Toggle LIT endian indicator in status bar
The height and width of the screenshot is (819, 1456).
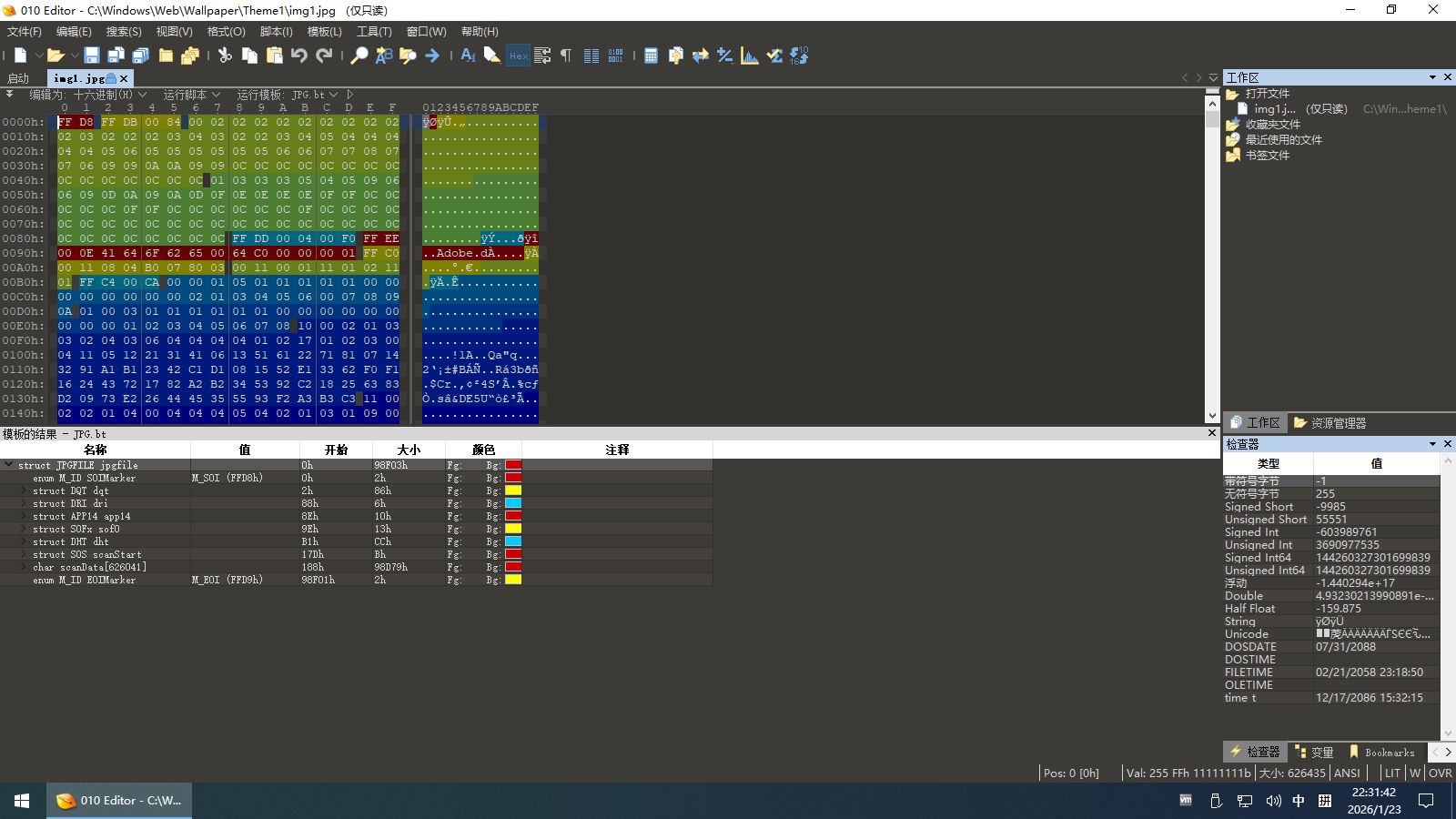[x=1392, y=773]
